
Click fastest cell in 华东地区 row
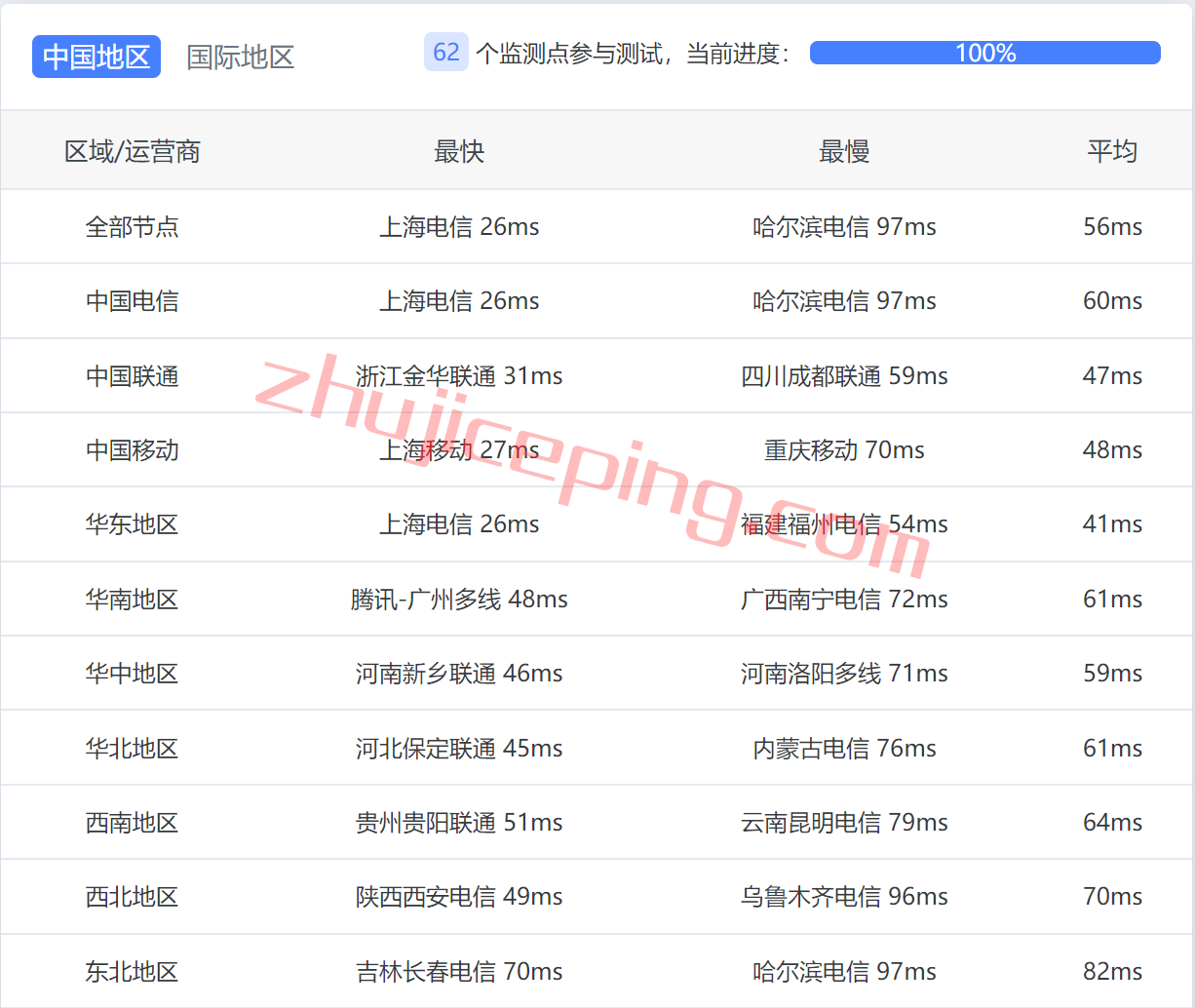tap(459, 524)
